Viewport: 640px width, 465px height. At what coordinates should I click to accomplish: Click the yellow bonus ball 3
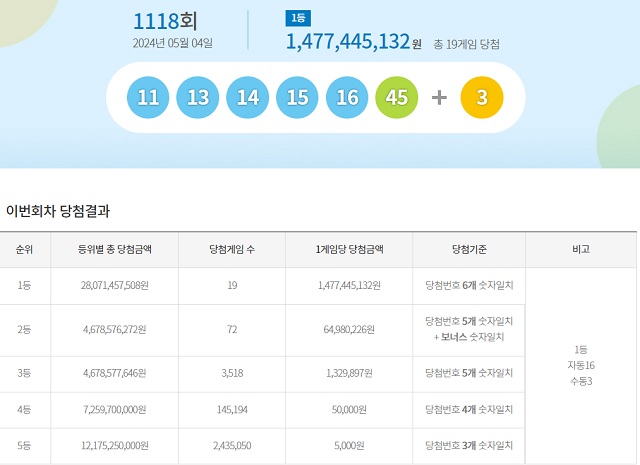(x=482, y=97)
